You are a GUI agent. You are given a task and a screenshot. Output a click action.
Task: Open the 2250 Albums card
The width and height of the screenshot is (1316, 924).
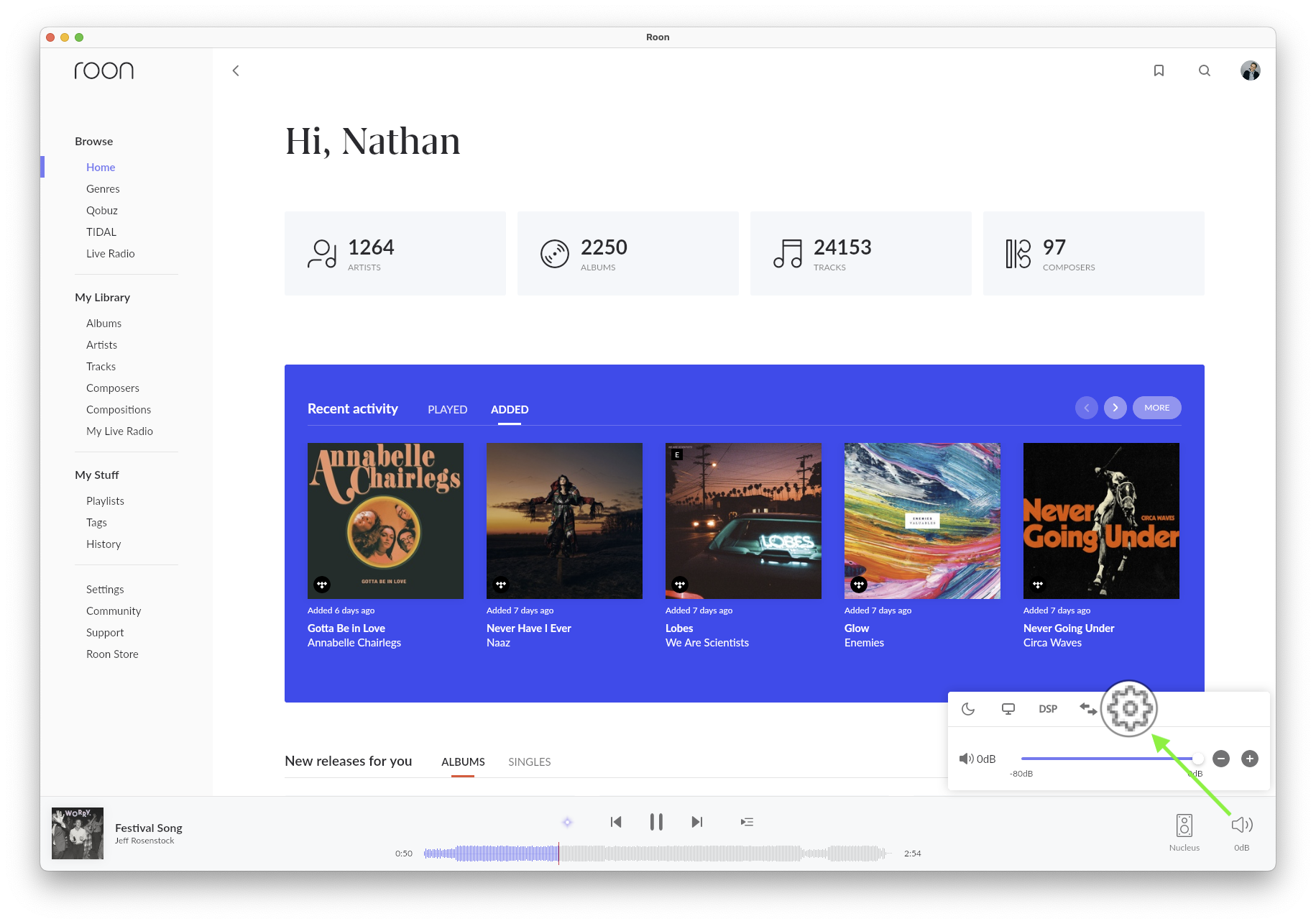point(628,253)
